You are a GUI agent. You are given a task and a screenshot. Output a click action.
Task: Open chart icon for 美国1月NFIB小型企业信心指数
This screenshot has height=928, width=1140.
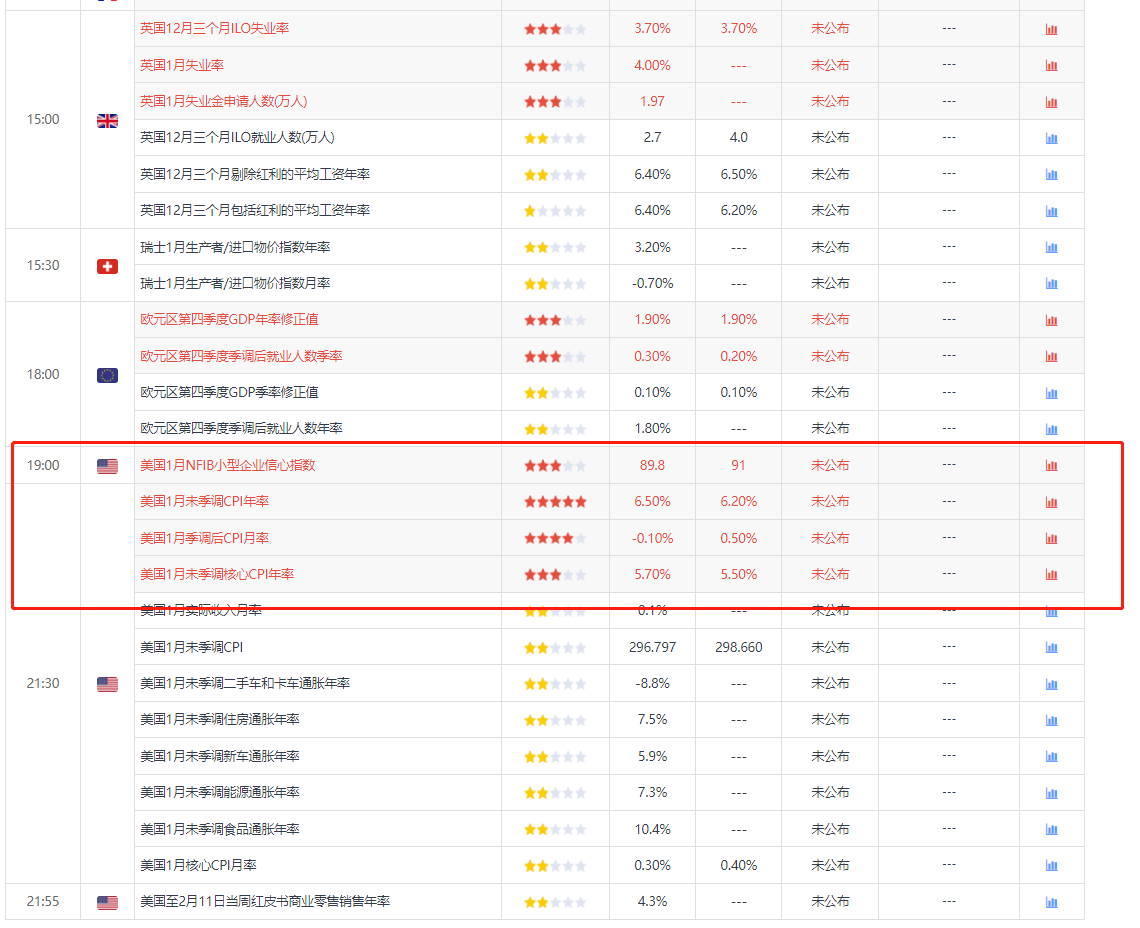pos(1051,465)
